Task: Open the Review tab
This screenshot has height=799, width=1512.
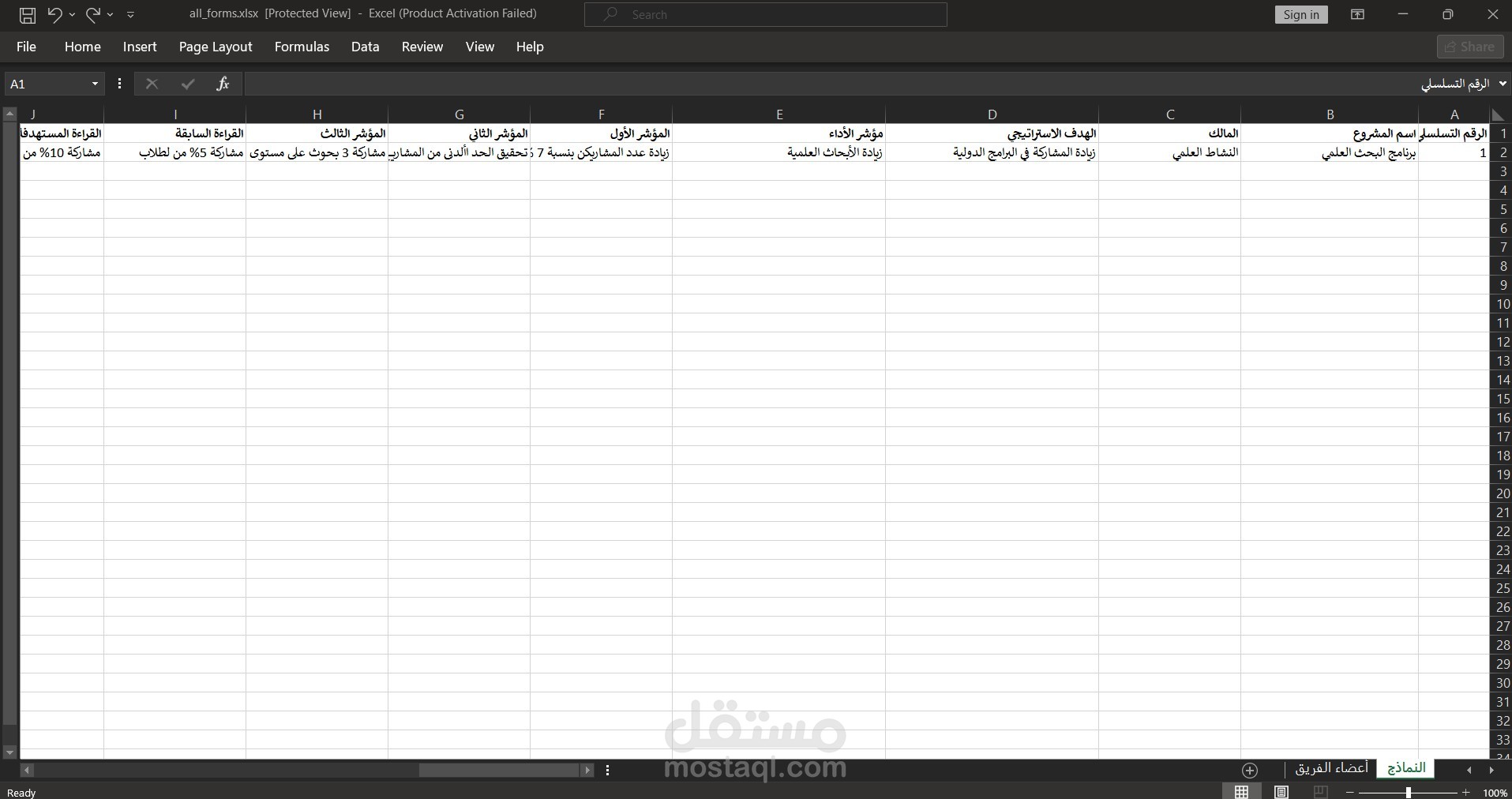Action: pyautogui.click(x=422, y=47)
